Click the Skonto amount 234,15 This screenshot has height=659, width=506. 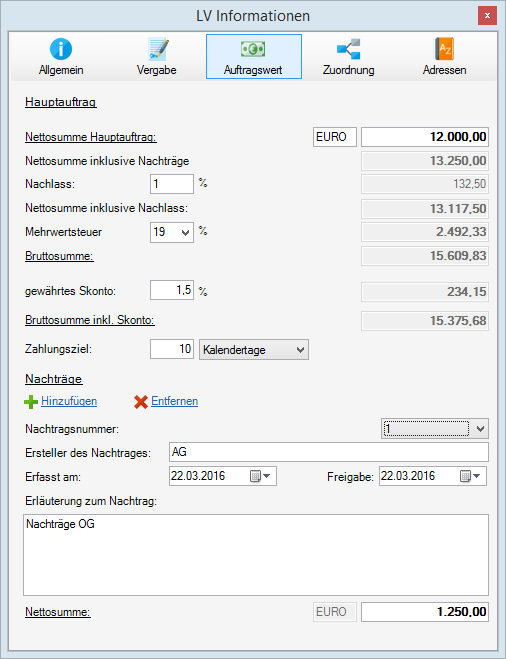[x=425, y=292]
